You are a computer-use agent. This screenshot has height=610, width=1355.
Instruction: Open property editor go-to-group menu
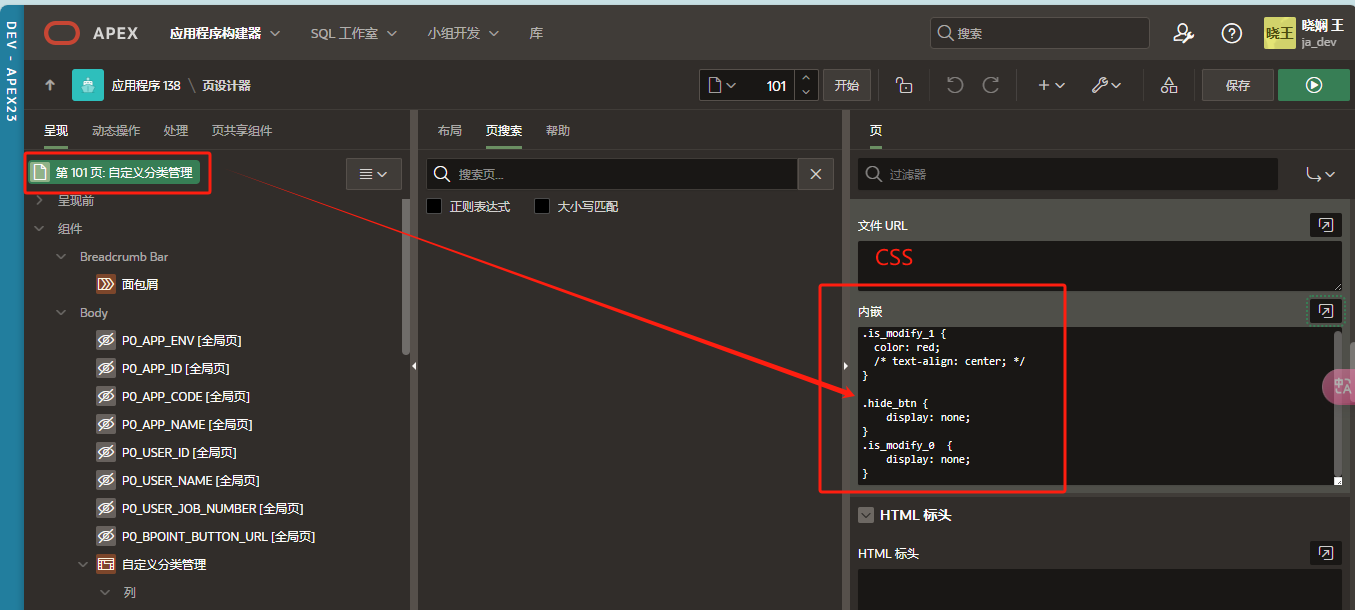1320,174
